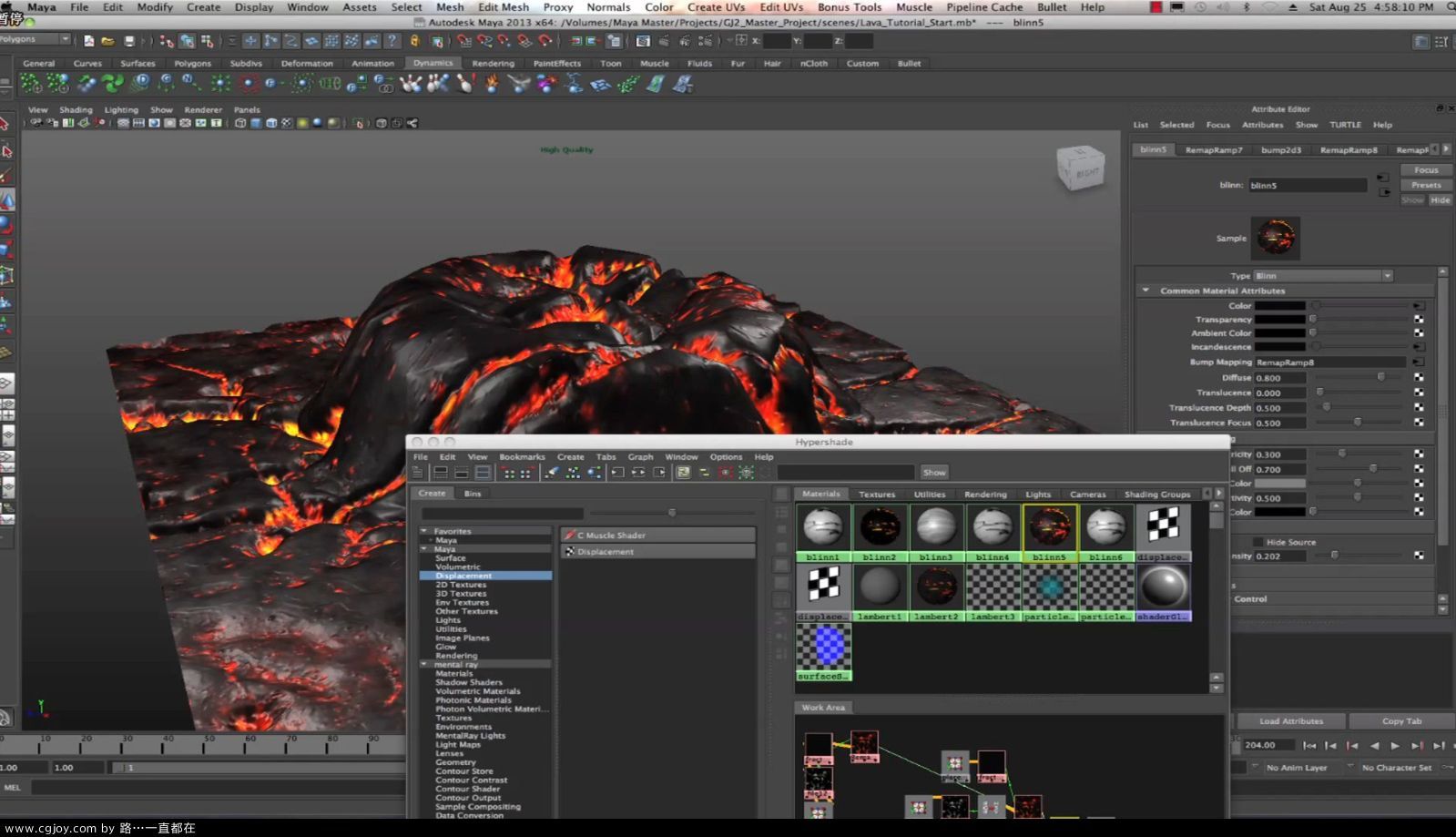The image size is (1456, 837).
Task: Click the map checker button for Translucence Focus
Action: tap(1419, 423)
